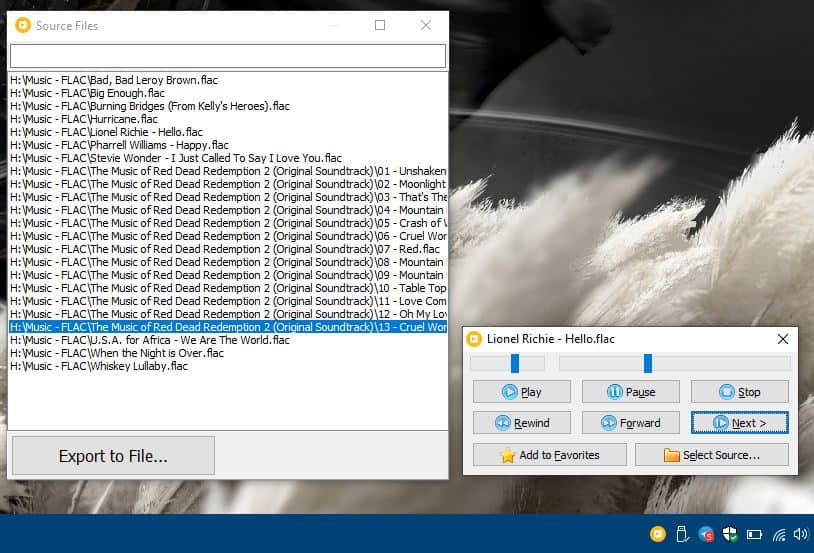
Task: Select the 05 - Crash of track row
Action: pyautogui.click(x=228, y=223)
